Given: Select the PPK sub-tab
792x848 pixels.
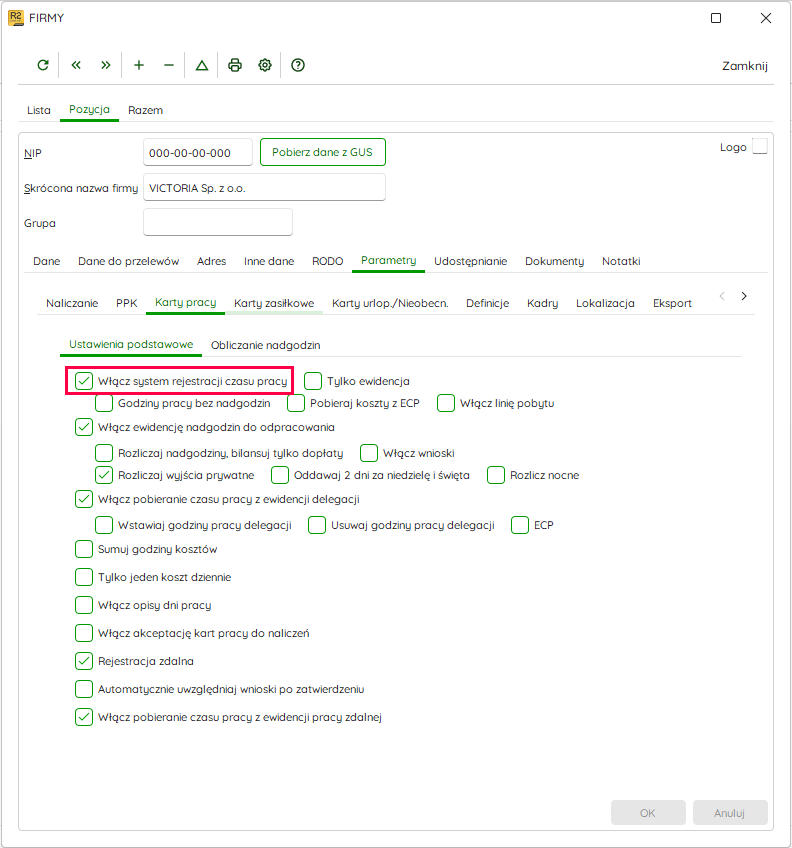Looking at the screenshot, I should [x=127, y=303].
